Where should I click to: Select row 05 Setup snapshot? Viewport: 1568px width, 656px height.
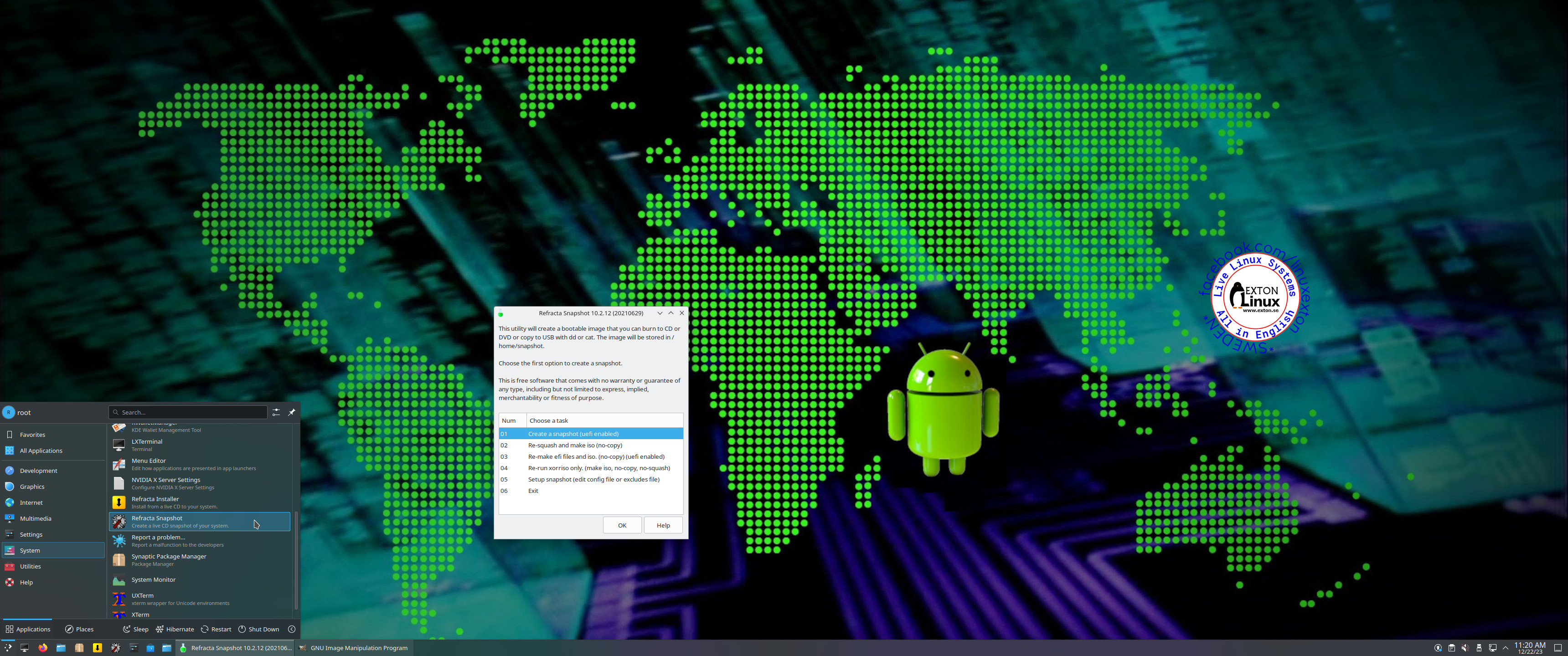coord(590,479)
